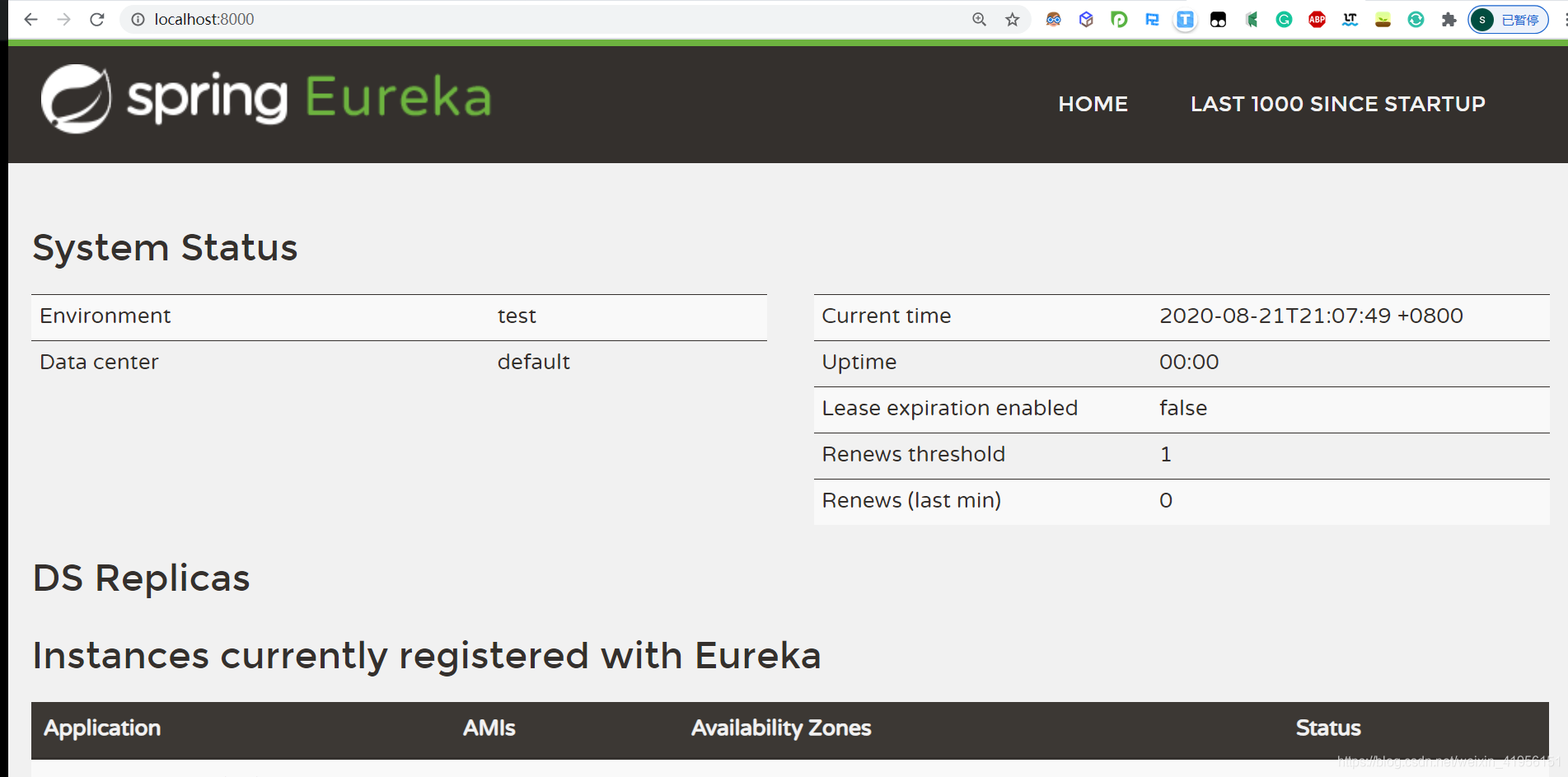Select the Renews threshold value 1

[x=1165, y=454]
